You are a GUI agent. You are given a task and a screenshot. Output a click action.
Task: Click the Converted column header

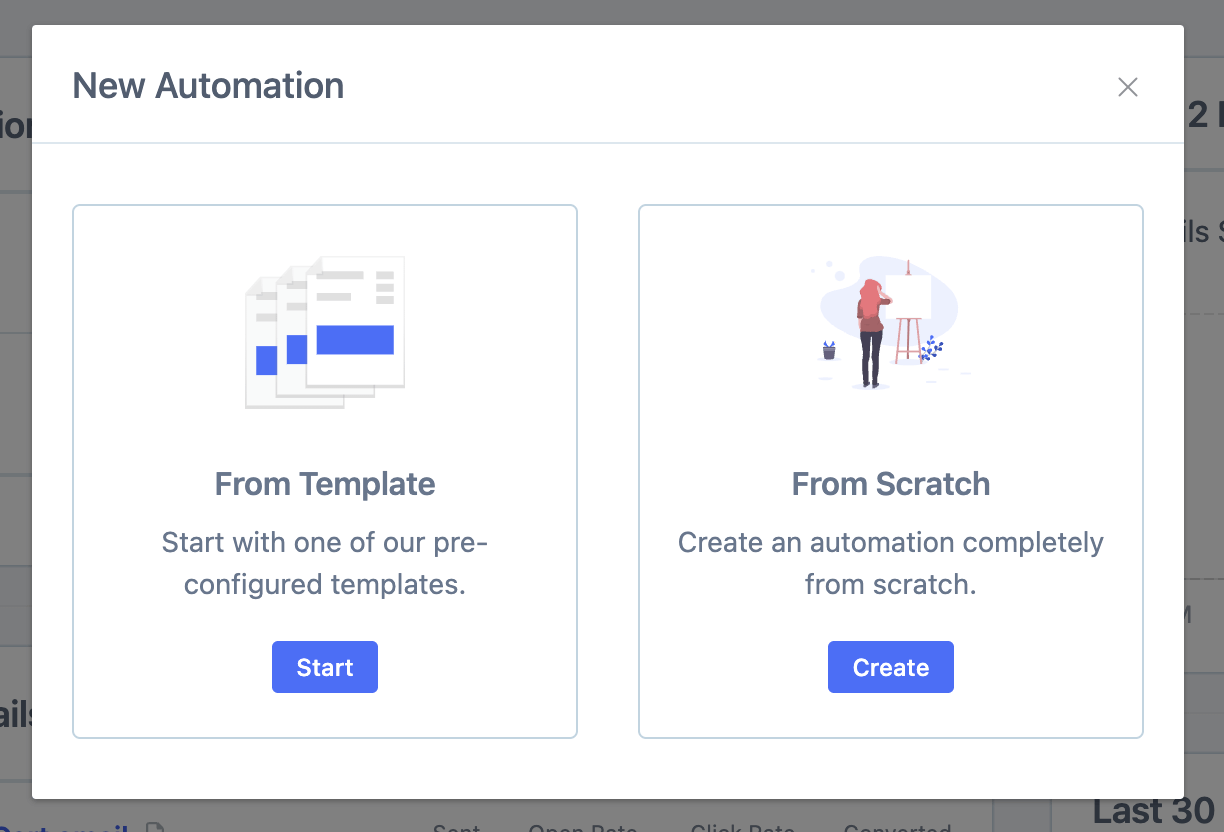click(x=897, y=828)
